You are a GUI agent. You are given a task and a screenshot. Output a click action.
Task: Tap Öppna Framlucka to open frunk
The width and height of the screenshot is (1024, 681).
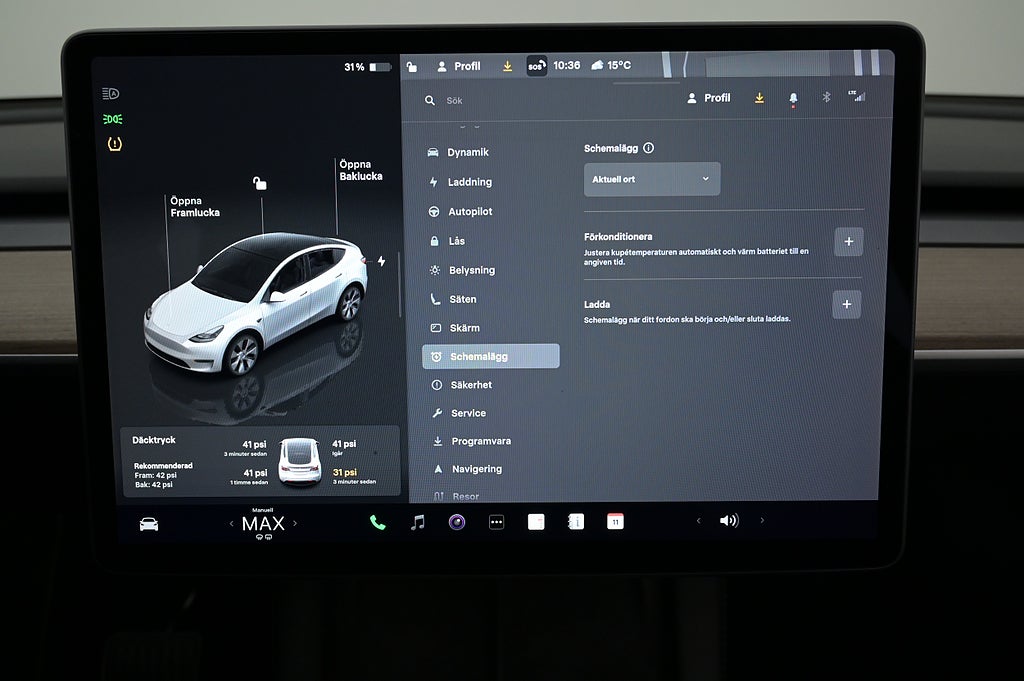[195, 207]
